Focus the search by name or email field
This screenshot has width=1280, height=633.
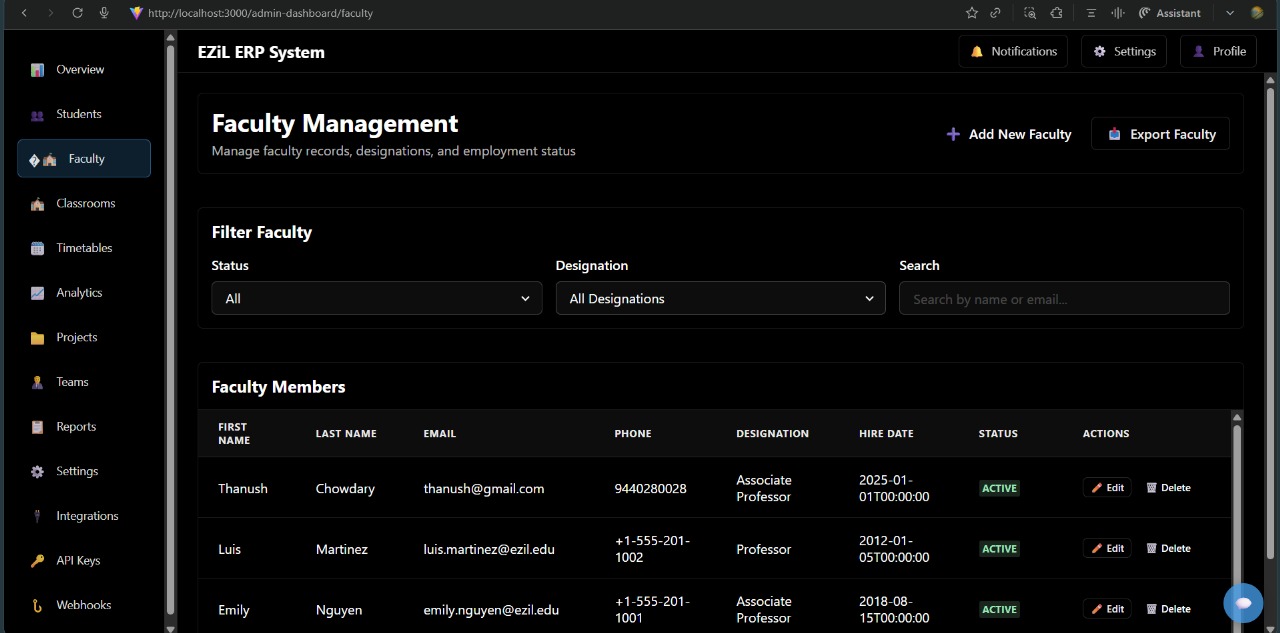tap(1063, 299)
